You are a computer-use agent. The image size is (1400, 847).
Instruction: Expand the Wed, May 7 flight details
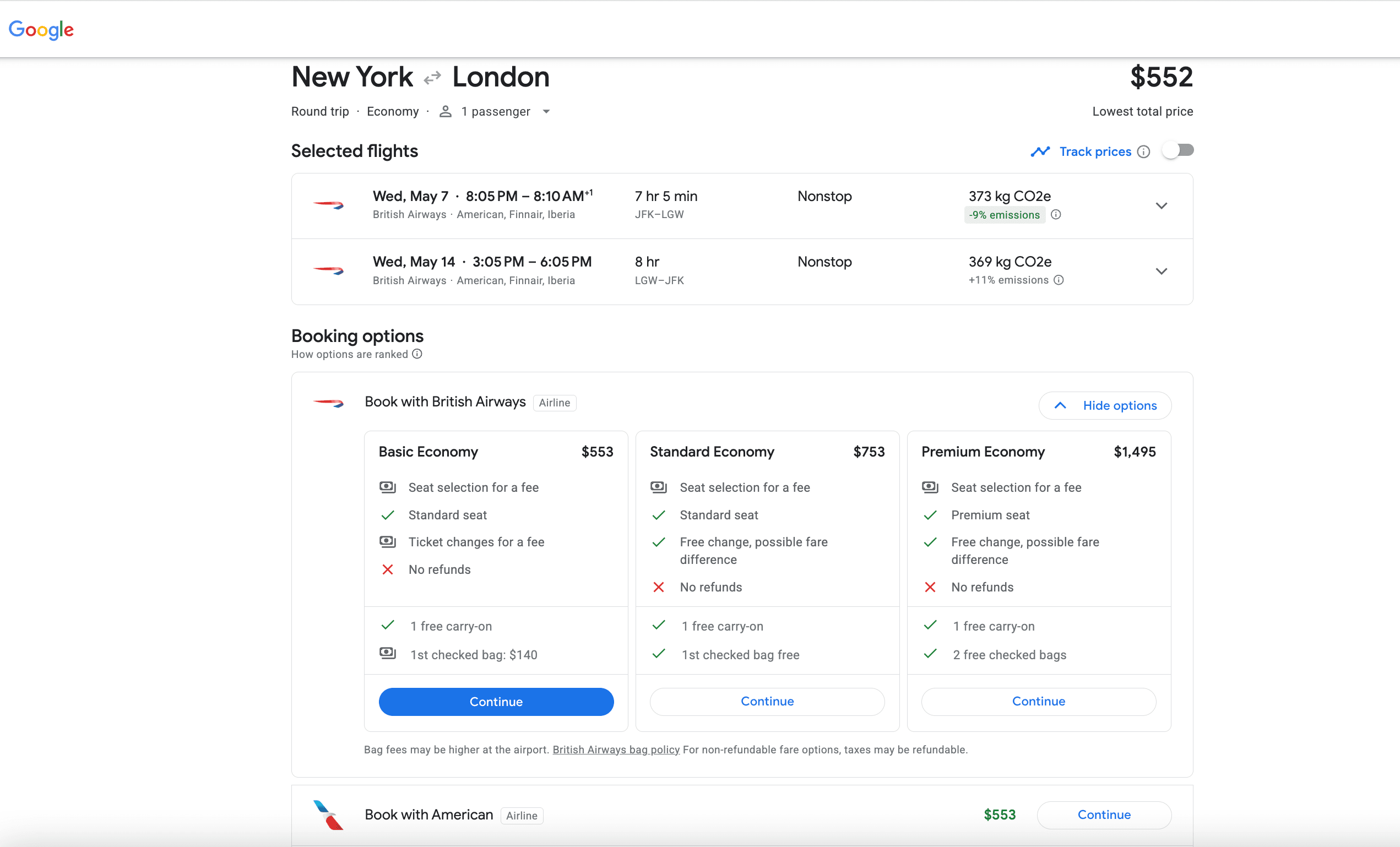point(1162,205)
